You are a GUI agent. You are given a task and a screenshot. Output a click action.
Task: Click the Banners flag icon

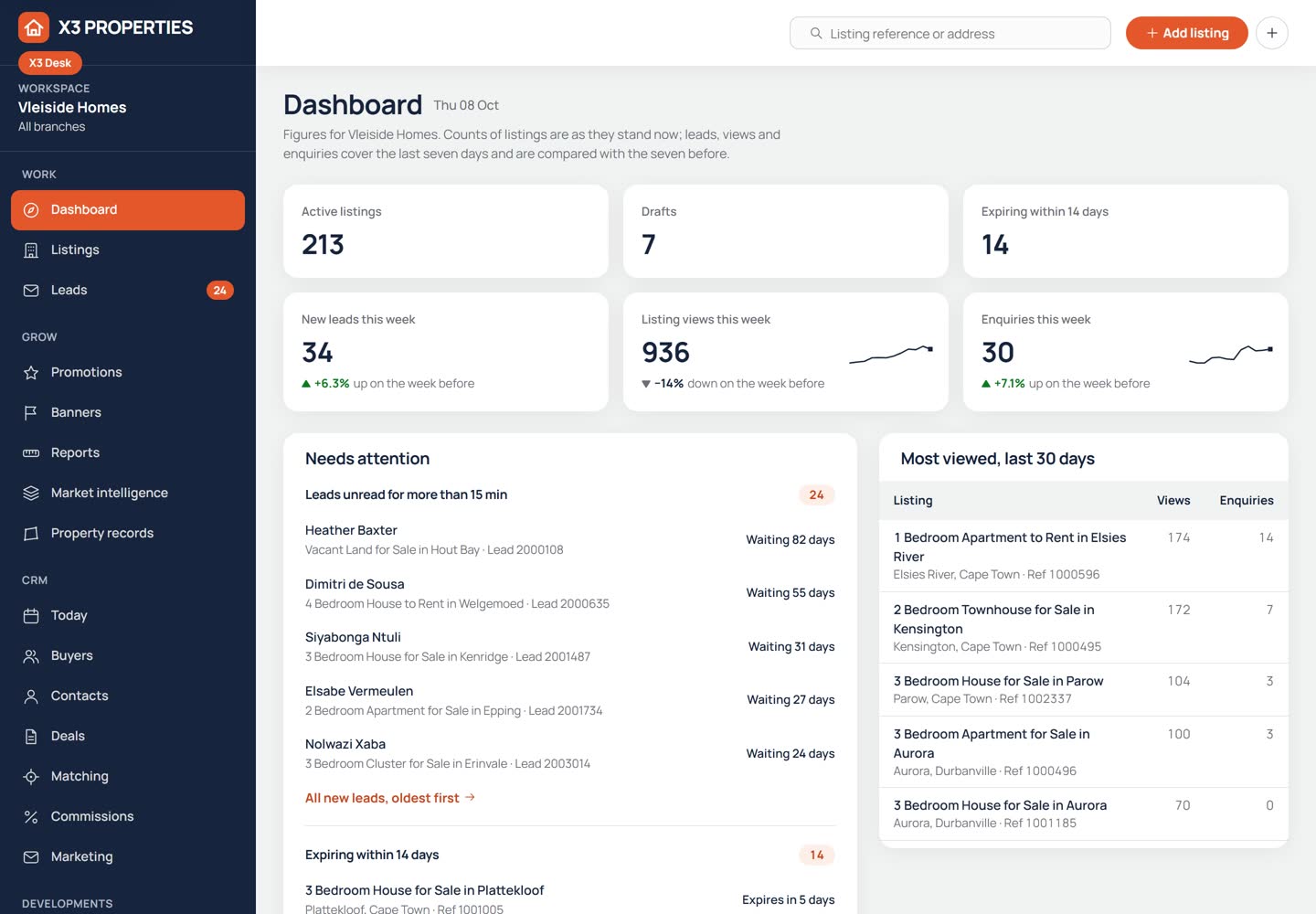pos(31,413)
